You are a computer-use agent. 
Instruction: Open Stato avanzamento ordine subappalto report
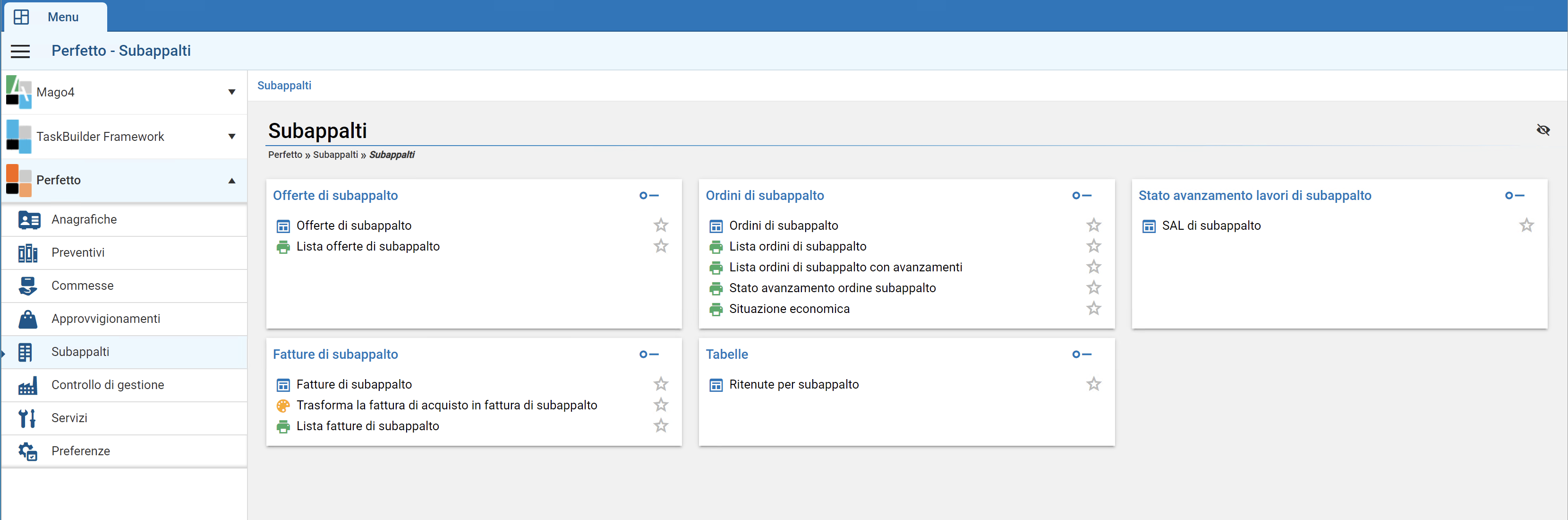(x=832, y=288)
